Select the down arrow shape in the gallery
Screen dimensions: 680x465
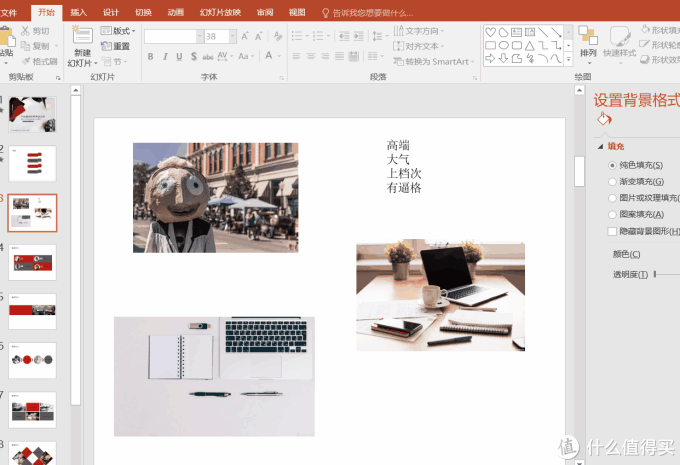[503, 58]
